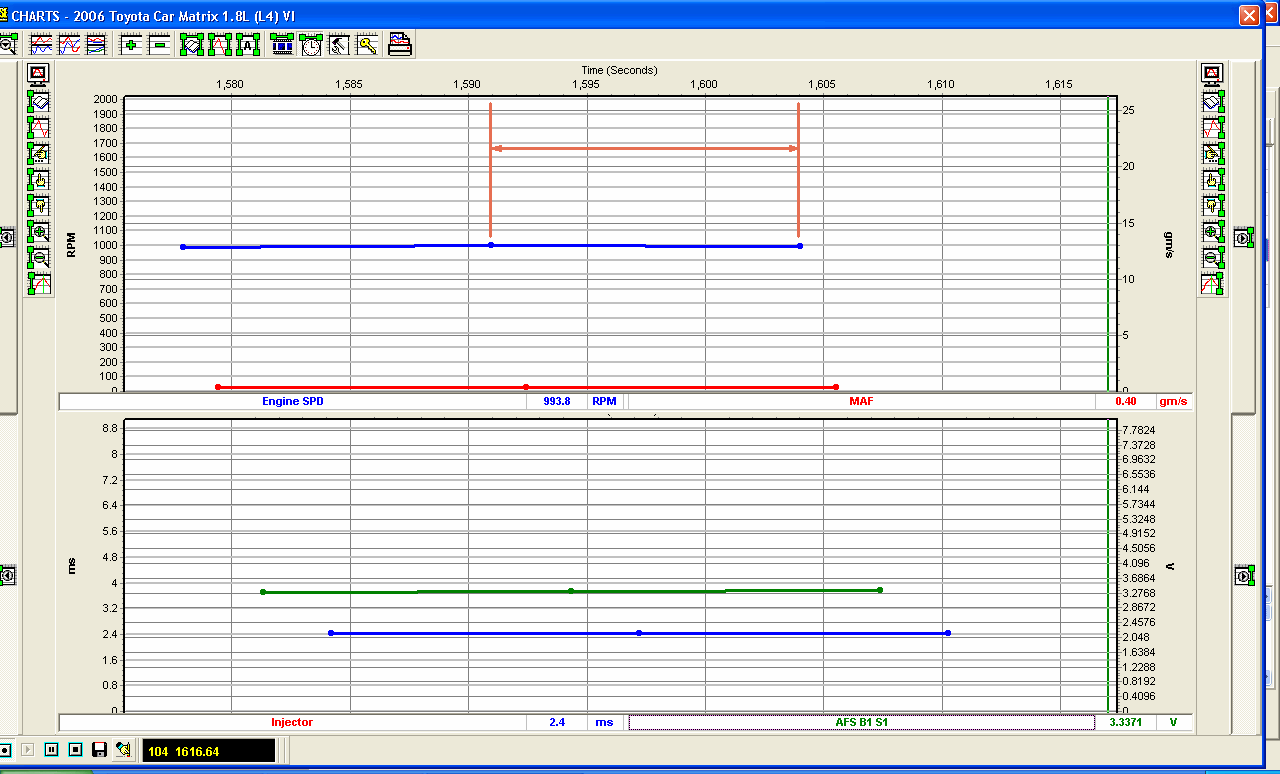Screen dimensions: 1280x774
Task: Click the gold key icon in toolbar
Action: (x=367, y=44)
